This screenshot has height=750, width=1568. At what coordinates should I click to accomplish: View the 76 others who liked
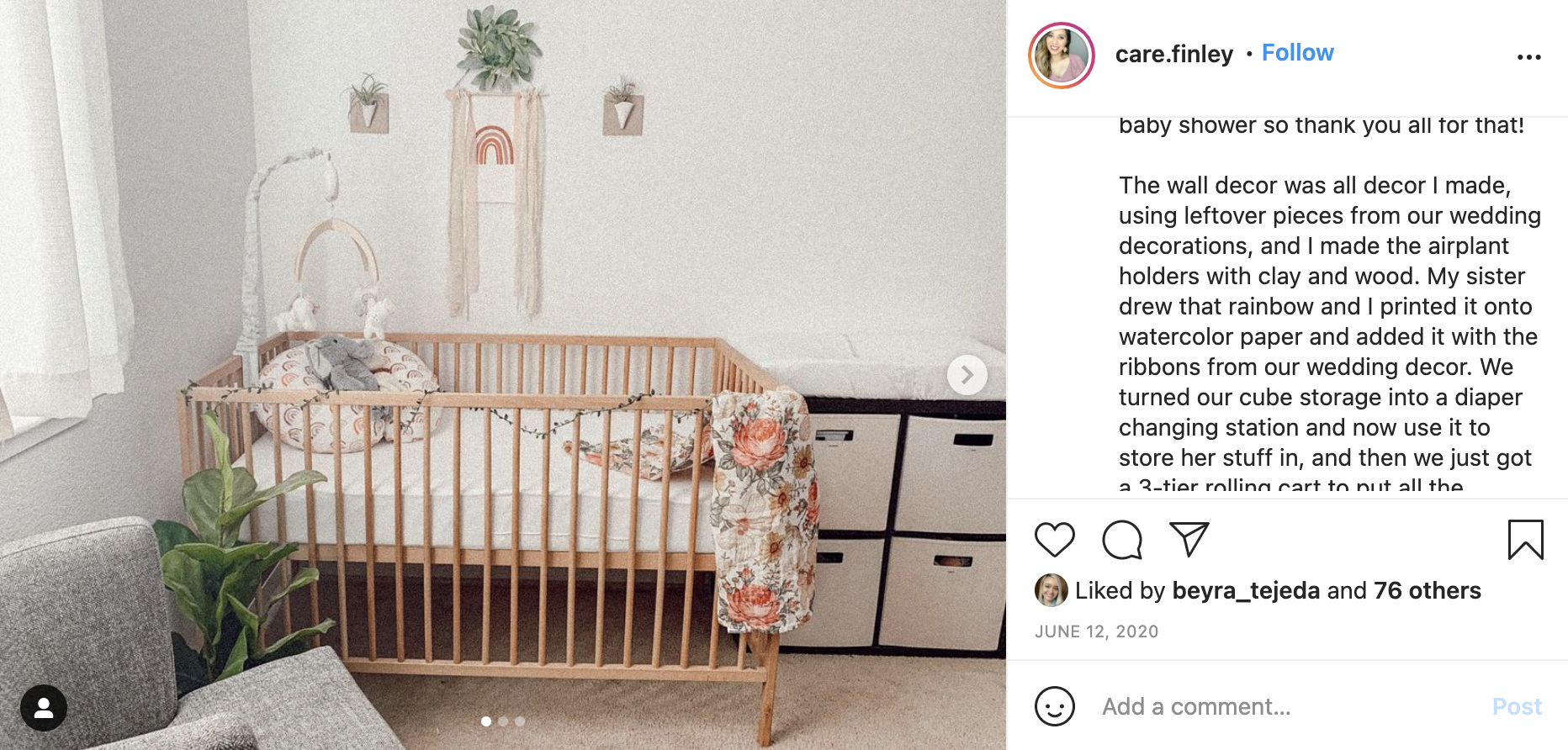1427,590
